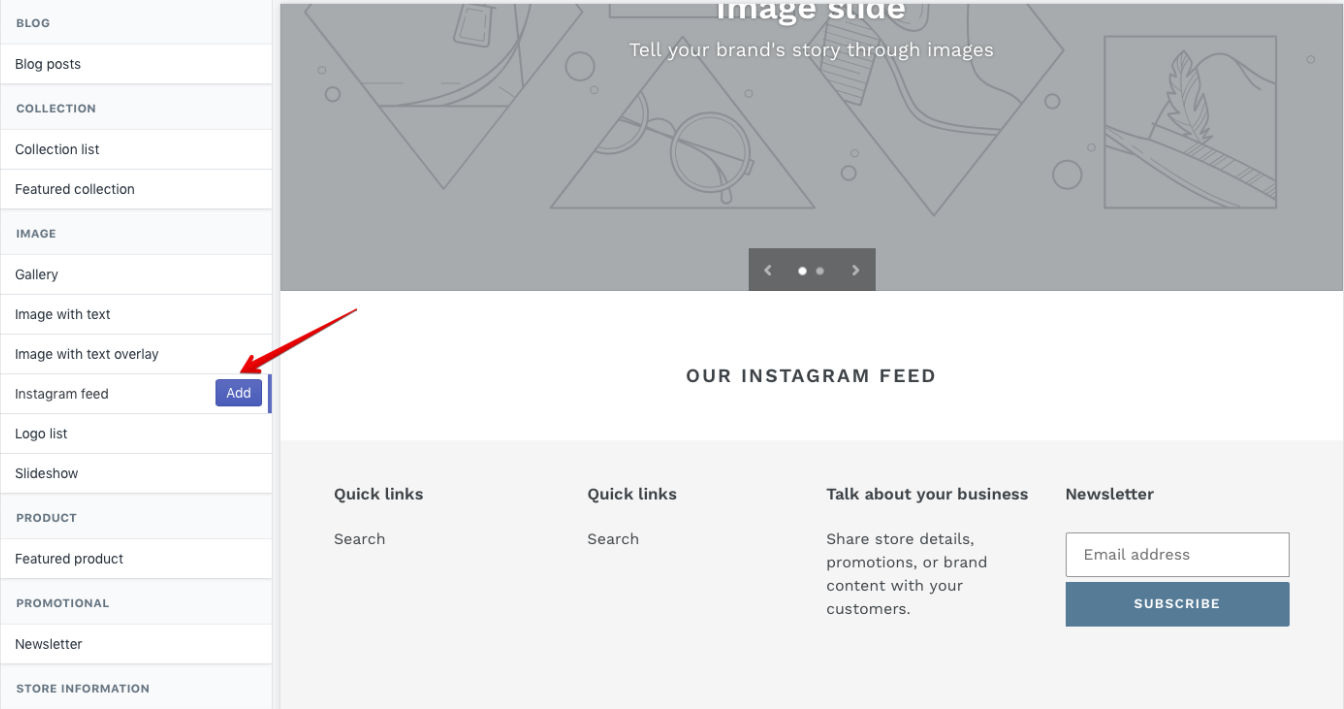The image size is (1344, 709).
Task: Focus the Email address field
Action: click(x=1177, y=554)
